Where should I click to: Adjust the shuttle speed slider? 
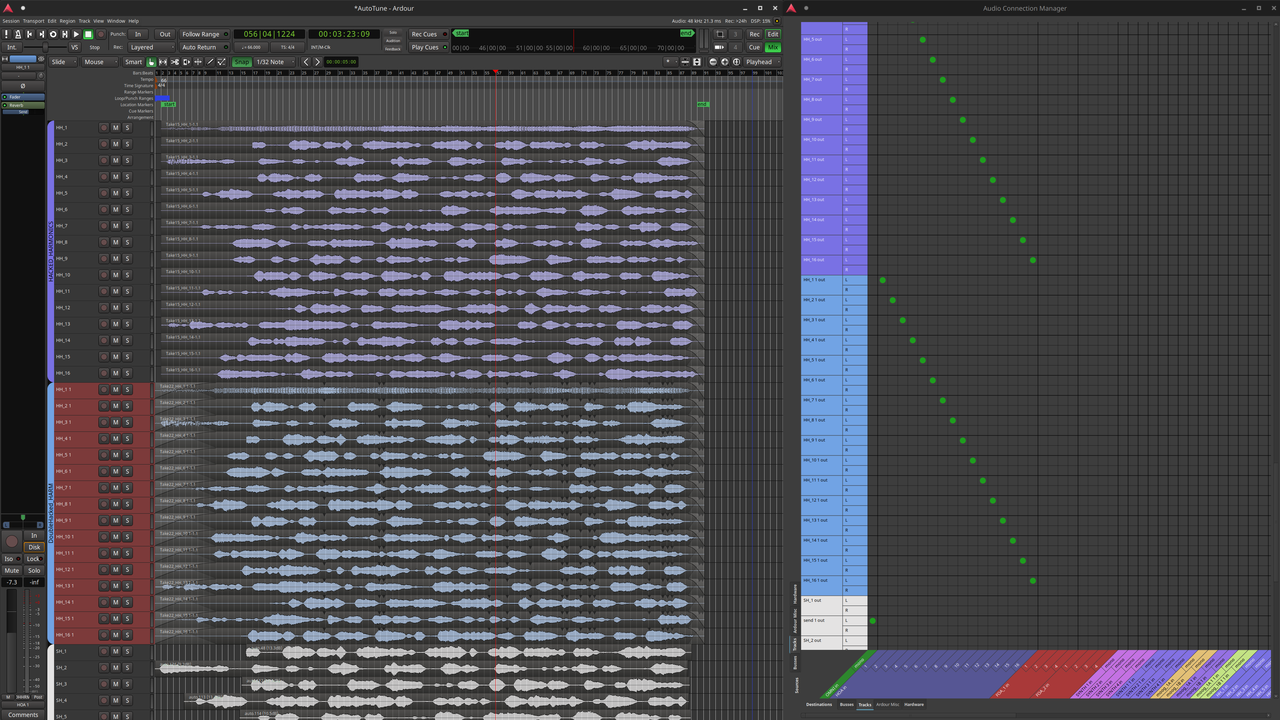point(45,47)
